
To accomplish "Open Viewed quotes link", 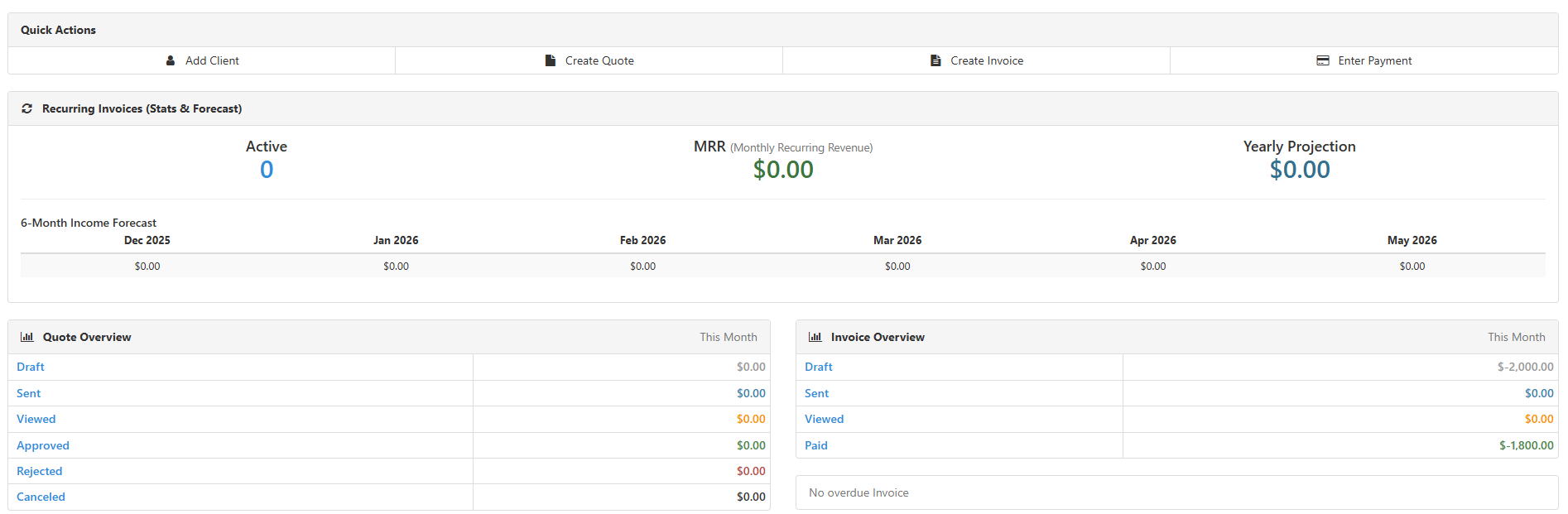I will 36,419.
